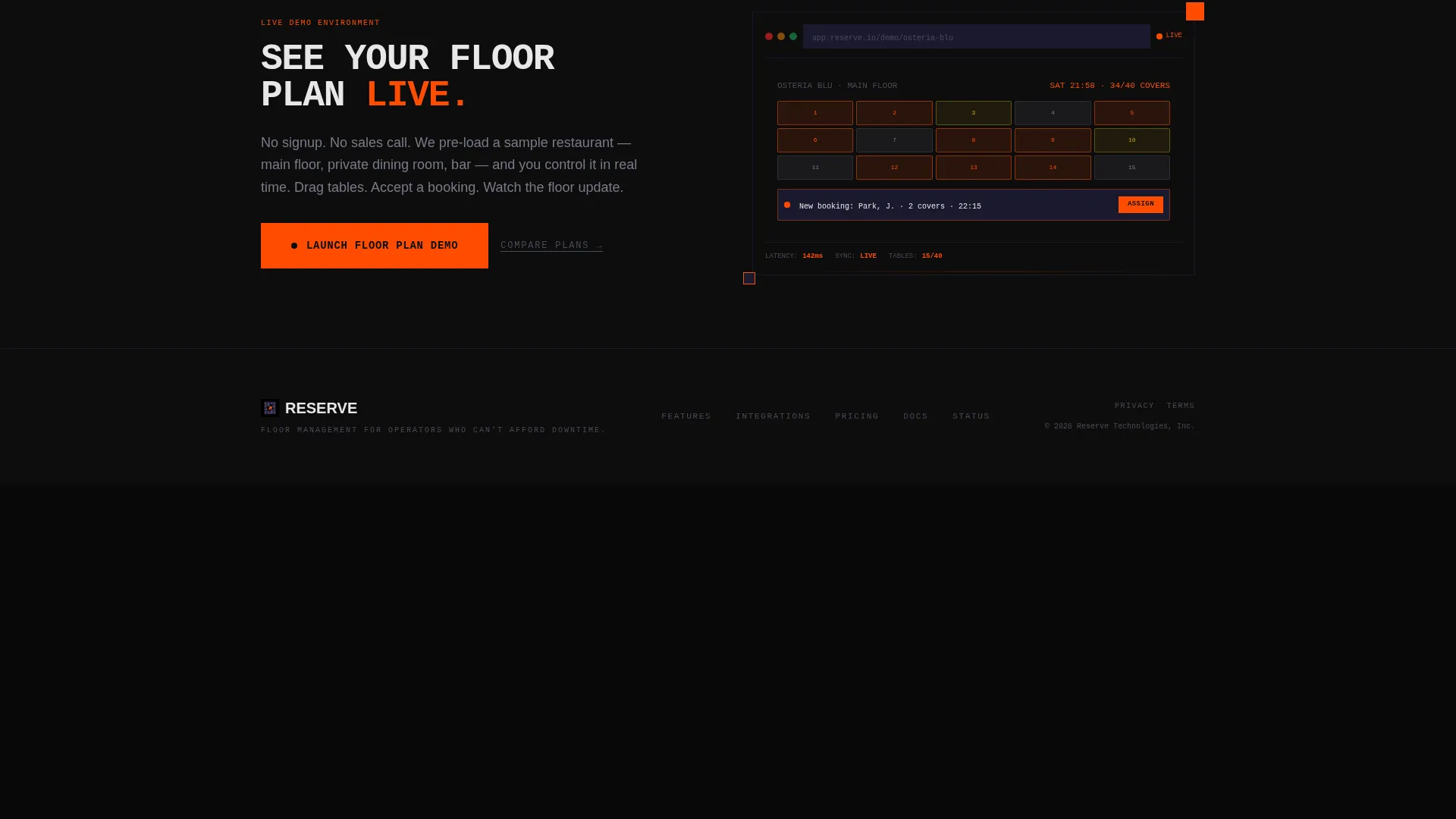Click the demo URL address field
Image resolution: width=1456 pixels, height=819 pixels.
[x=977, y=36]
